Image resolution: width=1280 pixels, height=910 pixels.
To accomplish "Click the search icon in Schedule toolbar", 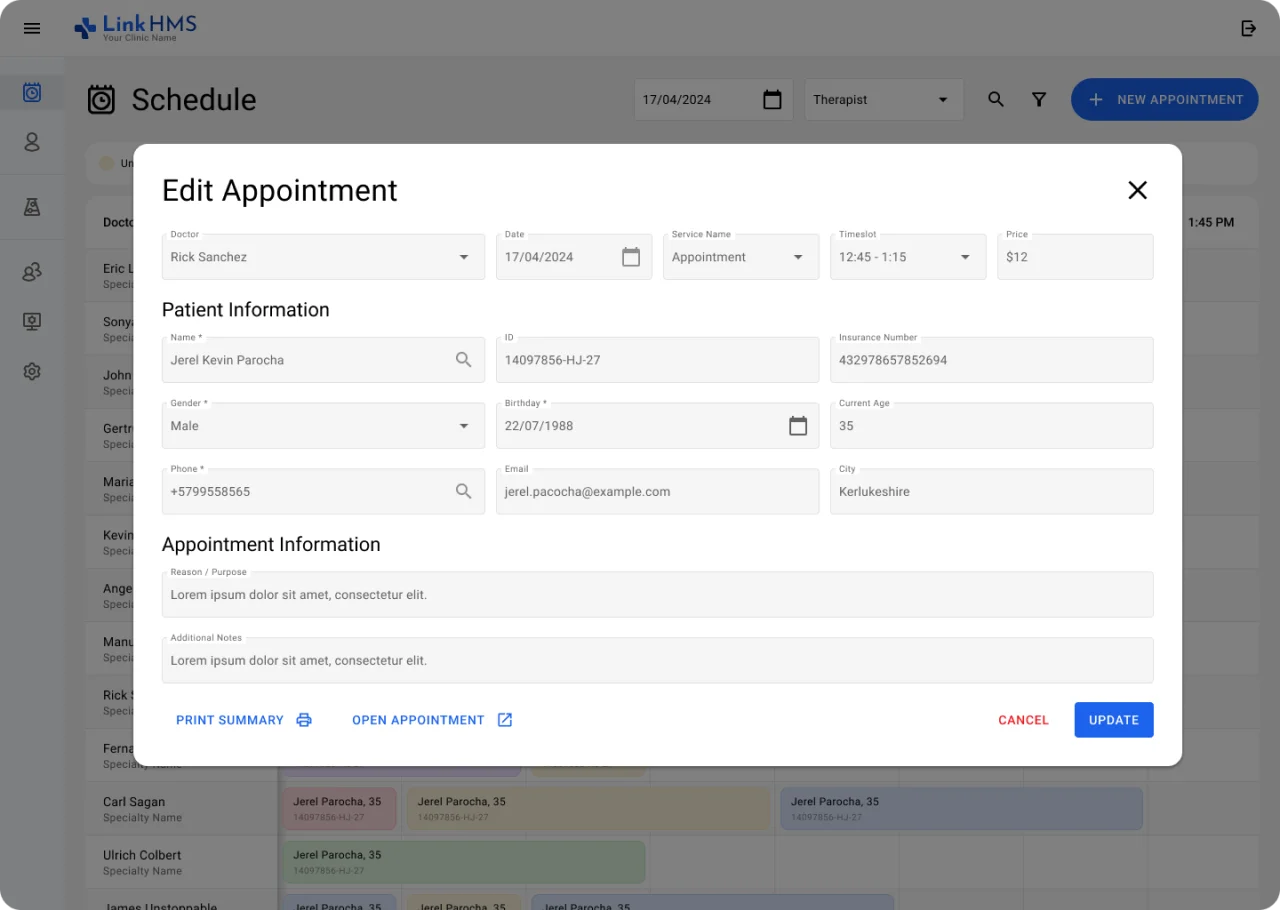I will click(996, 99).
